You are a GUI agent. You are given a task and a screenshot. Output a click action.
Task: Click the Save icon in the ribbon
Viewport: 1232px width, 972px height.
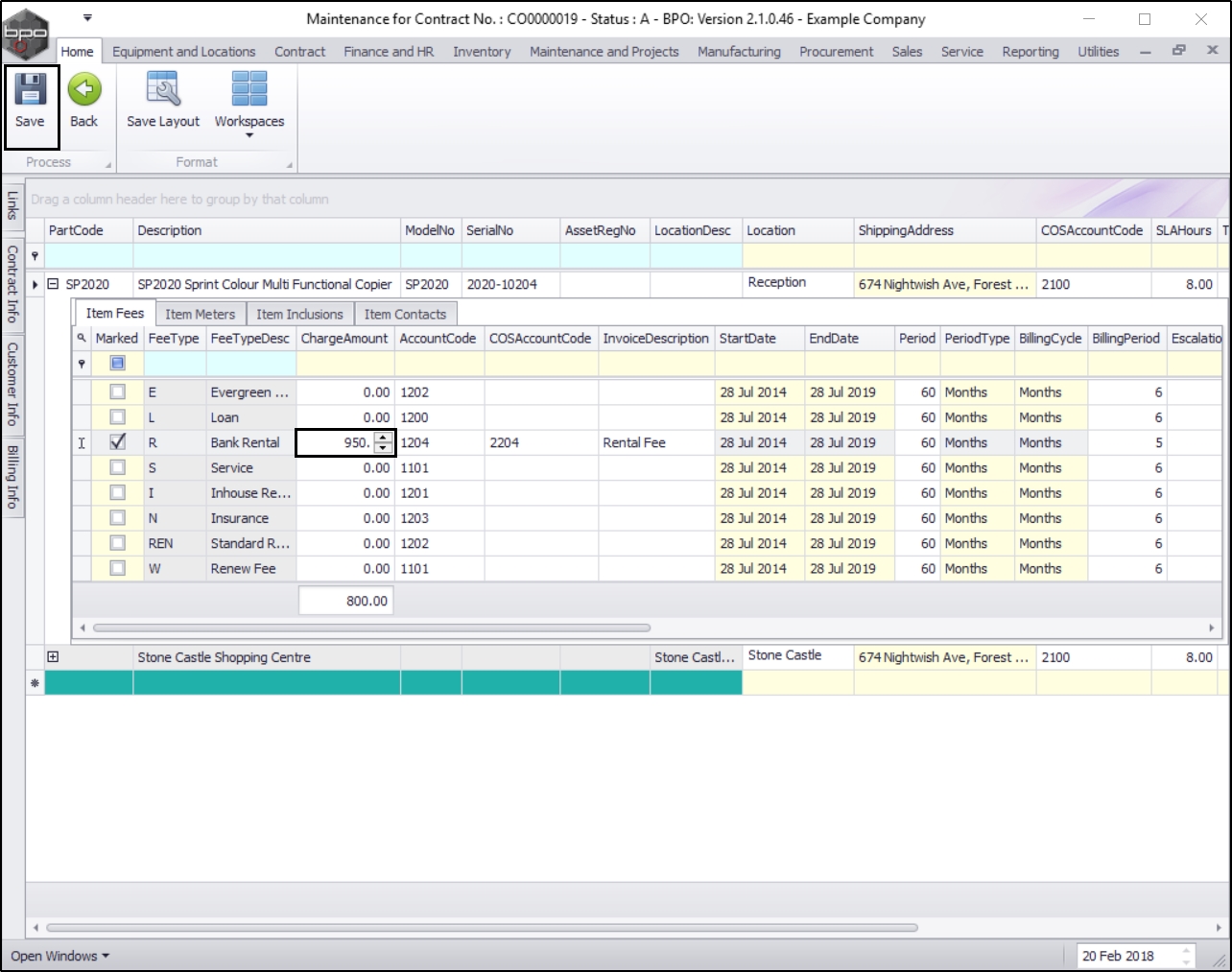[30, 89]
